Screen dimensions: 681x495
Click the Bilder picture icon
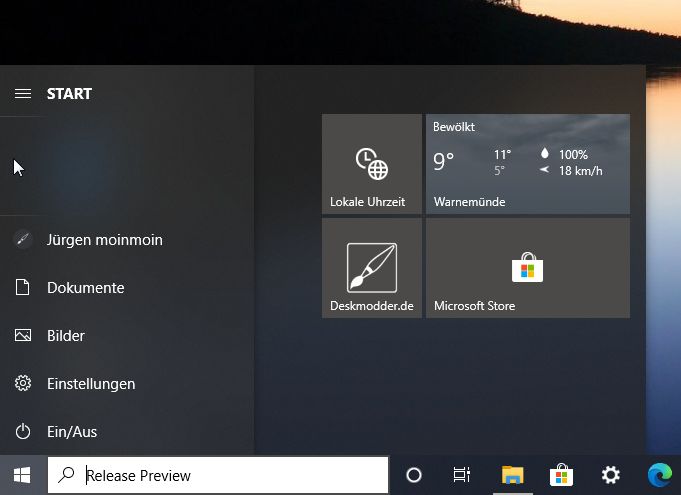tap(23, 336)
